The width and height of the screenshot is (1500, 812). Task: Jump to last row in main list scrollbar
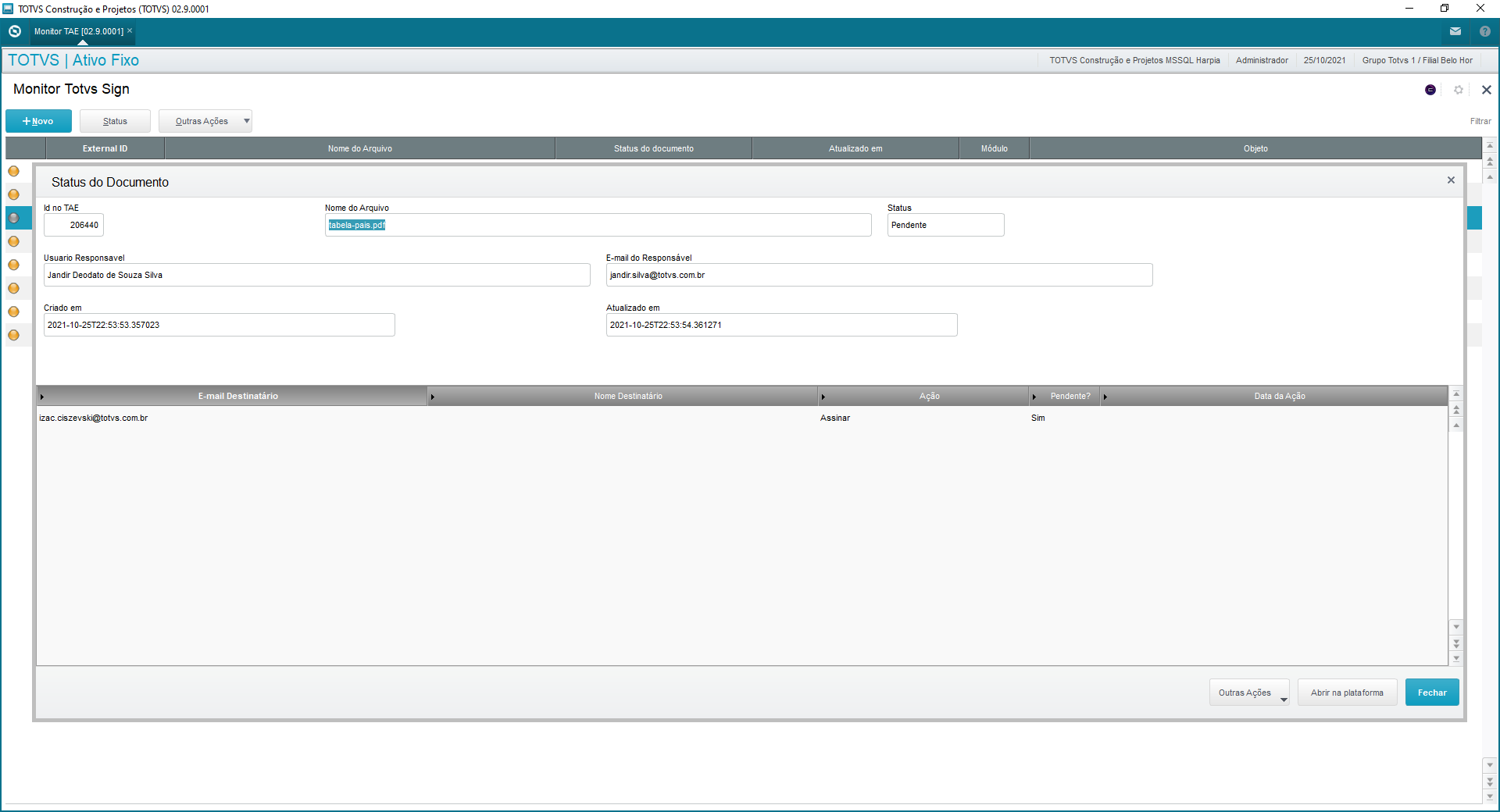1490,796
